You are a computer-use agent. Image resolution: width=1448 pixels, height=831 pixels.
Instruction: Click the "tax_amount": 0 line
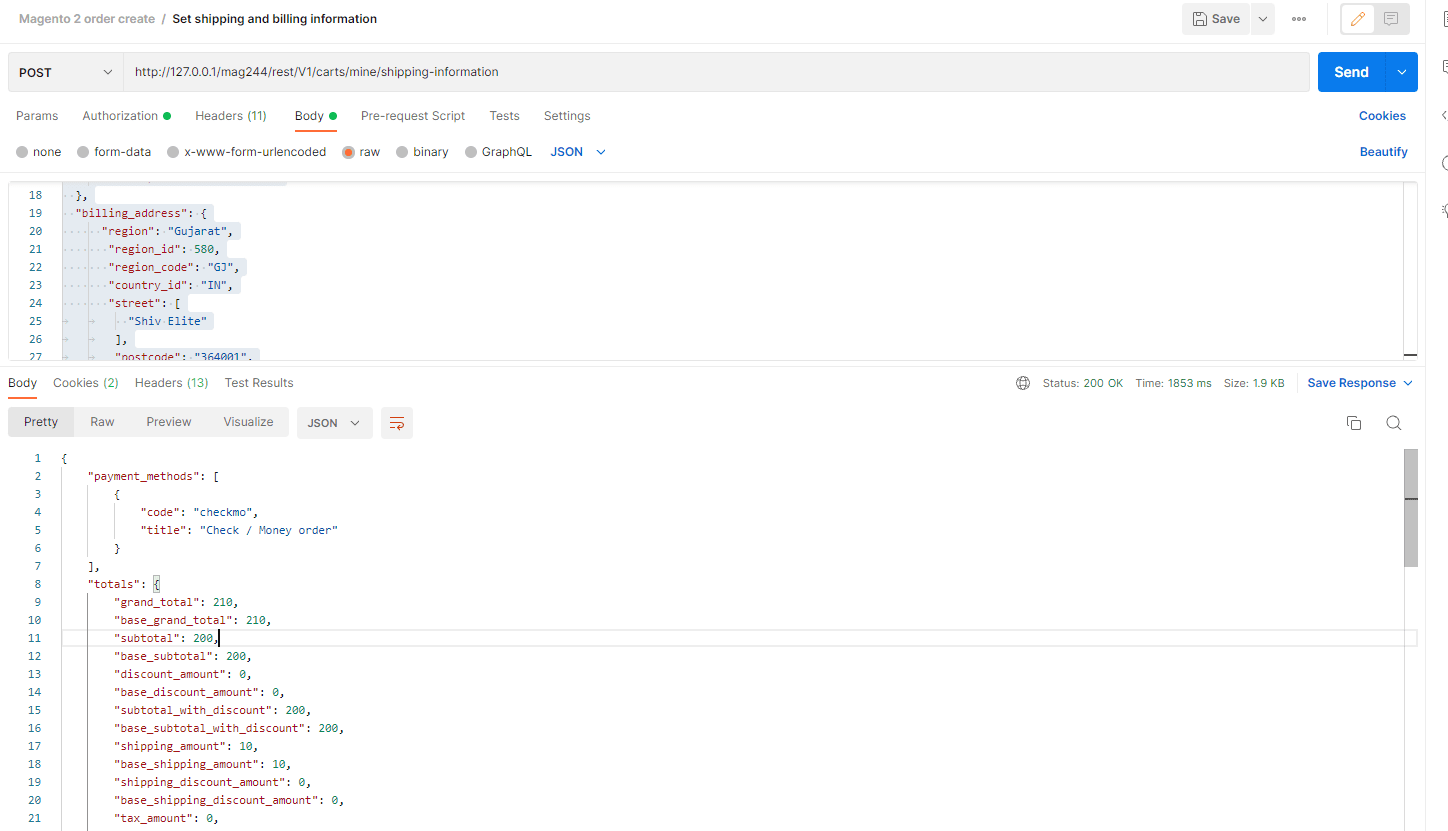[x=166, y=818]
